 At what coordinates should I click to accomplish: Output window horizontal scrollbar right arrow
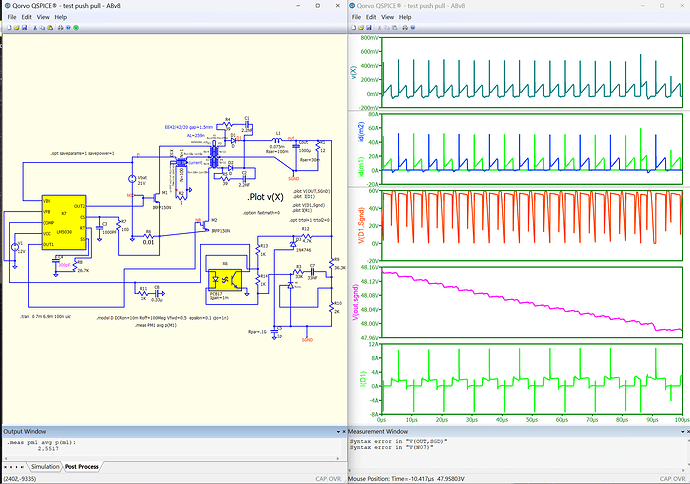click(x=338, y=458)
